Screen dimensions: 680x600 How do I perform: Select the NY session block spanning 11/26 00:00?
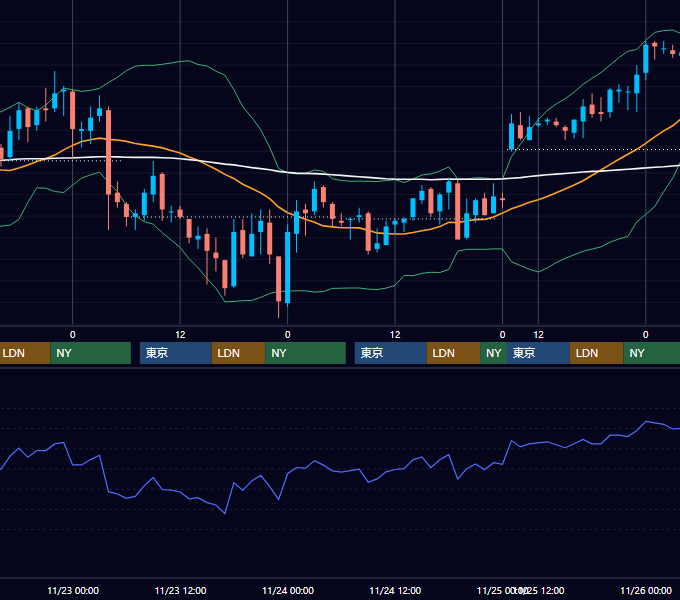click(652, 353)
